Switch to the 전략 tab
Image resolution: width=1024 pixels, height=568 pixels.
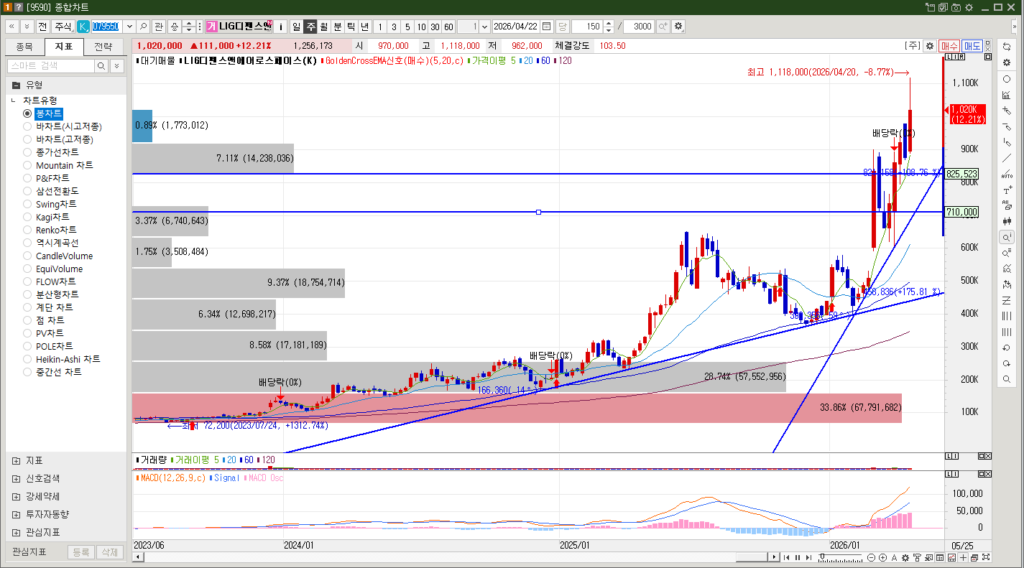(x=102, y=46)
